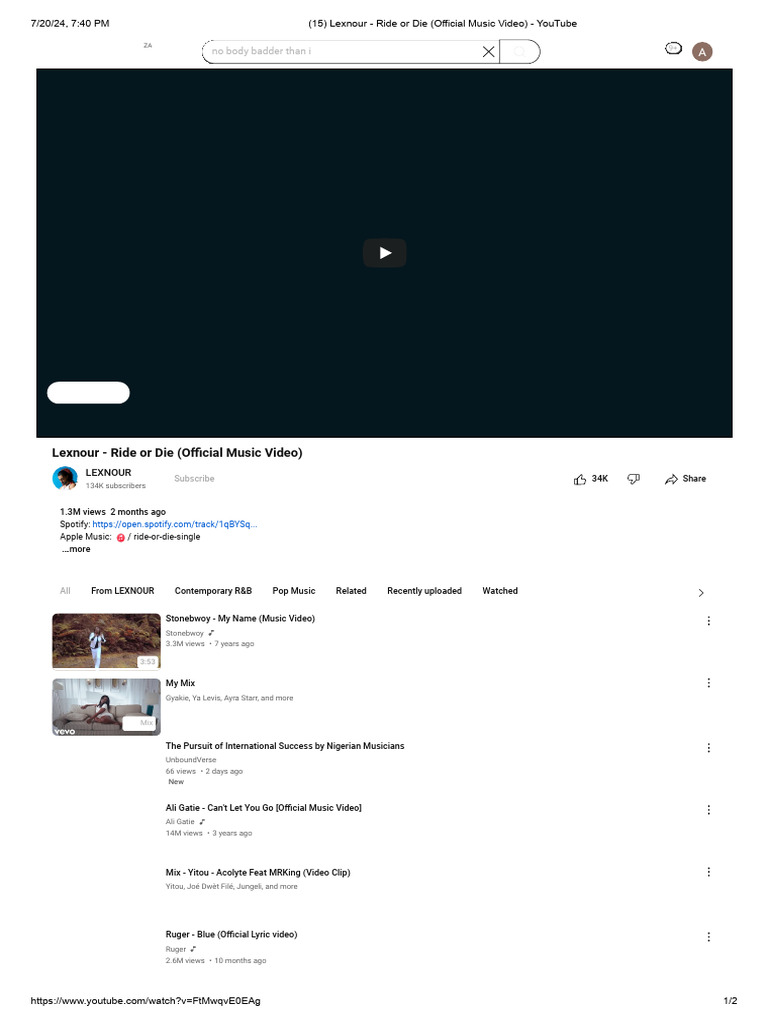The image size is (768, 1024).
Task: Open the notifications bell icon
Action: click(x=673, y=48)
